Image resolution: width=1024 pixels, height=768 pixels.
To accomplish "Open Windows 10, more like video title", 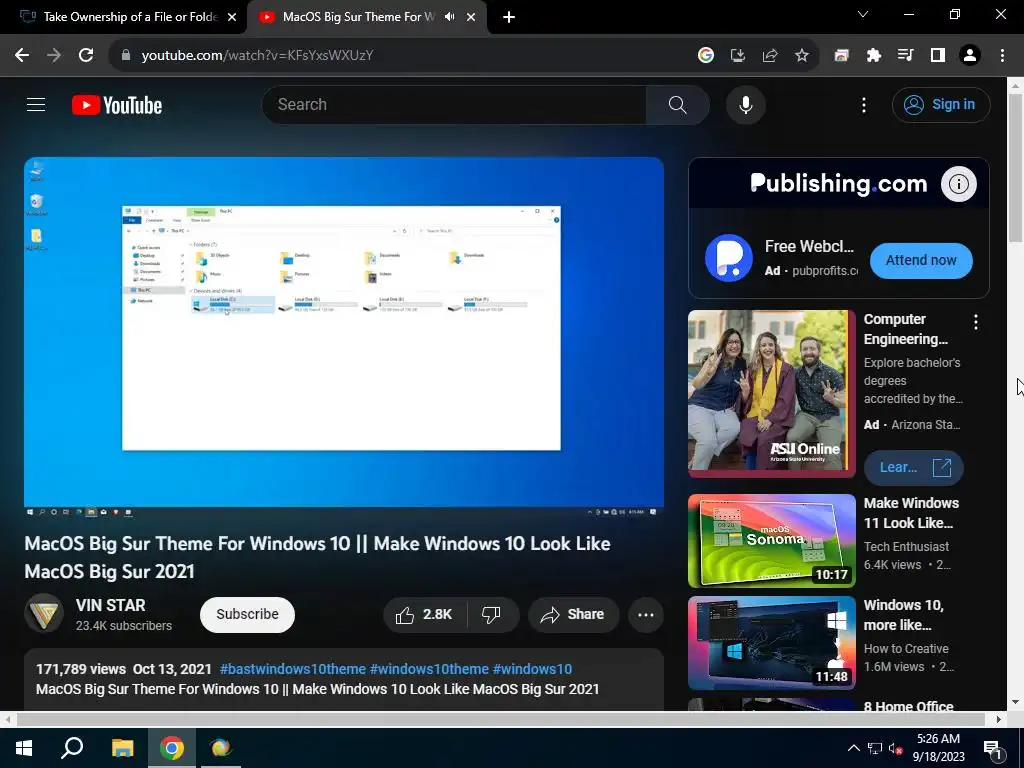I will pos(903,615).
